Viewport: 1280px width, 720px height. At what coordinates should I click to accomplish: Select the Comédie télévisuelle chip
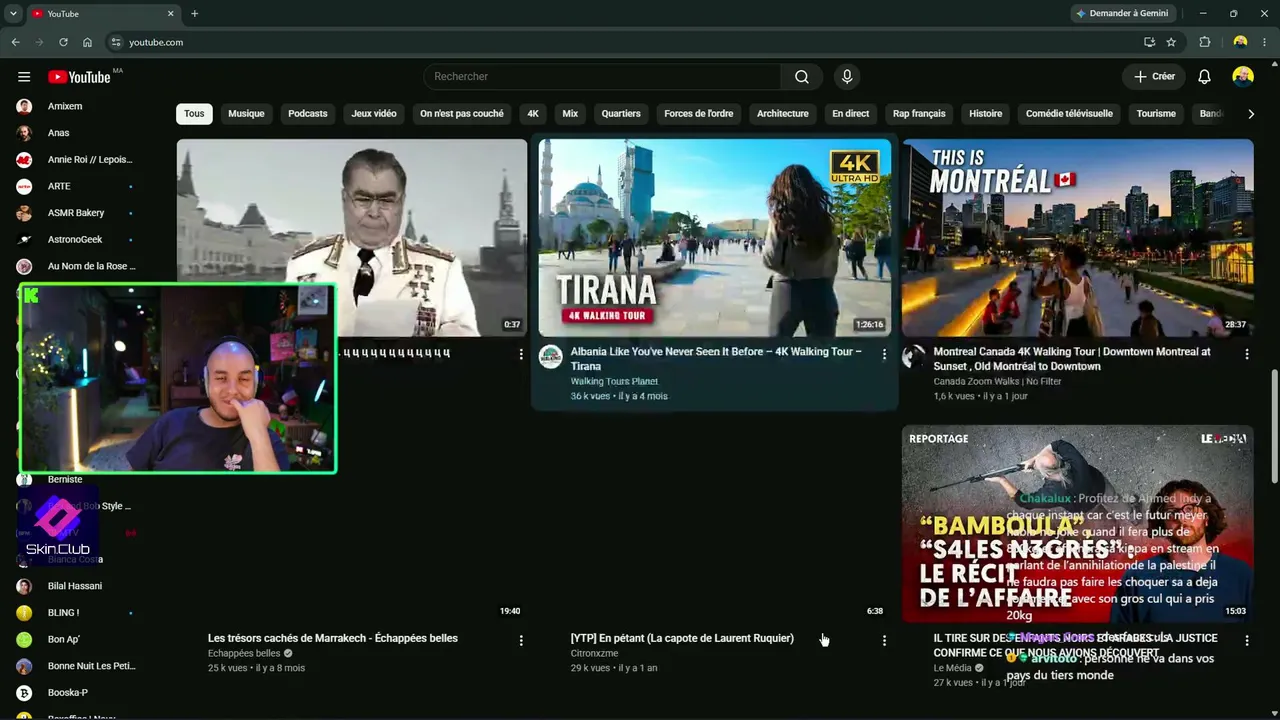tap(1069, 114)
